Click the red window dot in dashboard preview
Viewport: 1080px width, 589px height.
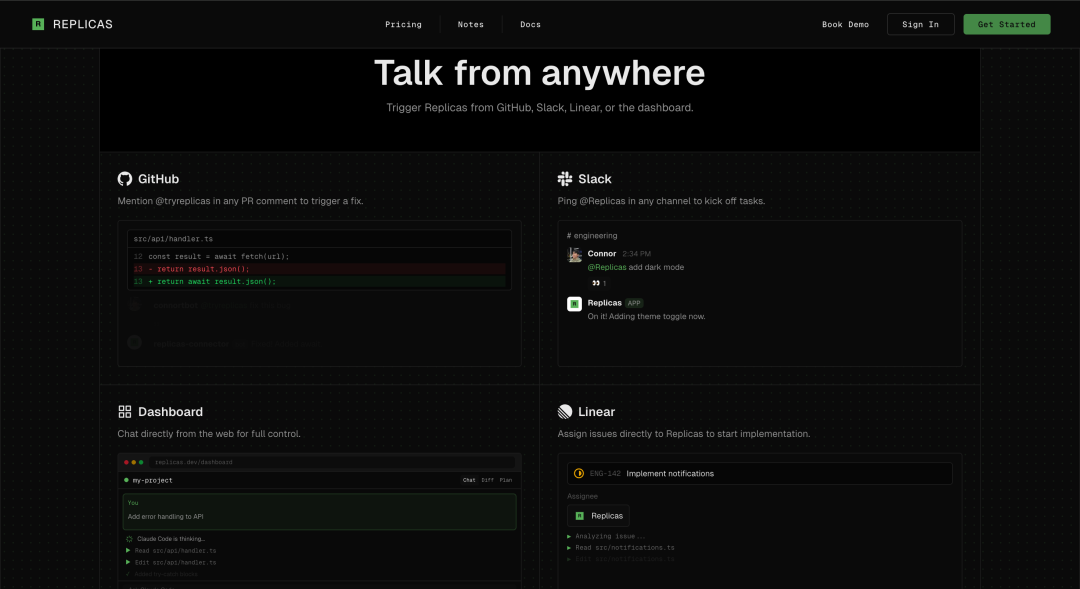pyautogui.click(x=126, y=462)
